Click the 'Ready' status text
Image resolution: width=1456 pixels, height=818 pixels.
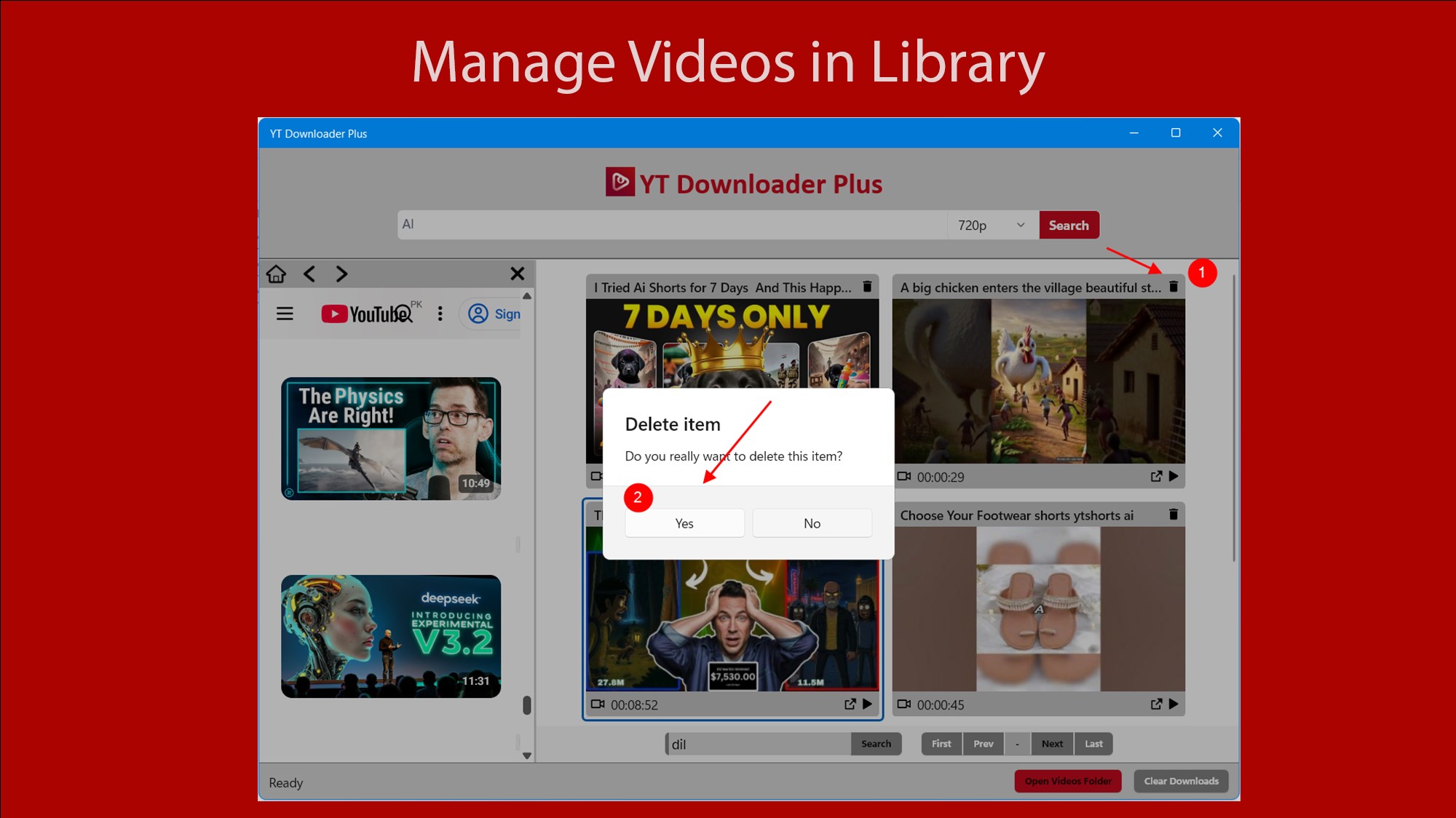coord(285,783)
